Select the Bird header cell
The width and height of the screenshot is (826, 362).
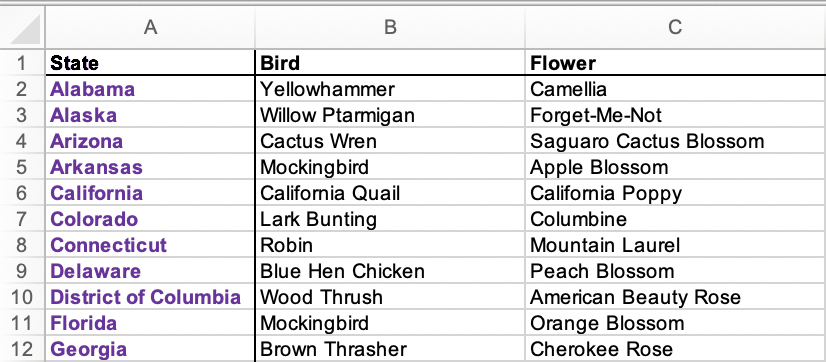[x=390, y=63]
